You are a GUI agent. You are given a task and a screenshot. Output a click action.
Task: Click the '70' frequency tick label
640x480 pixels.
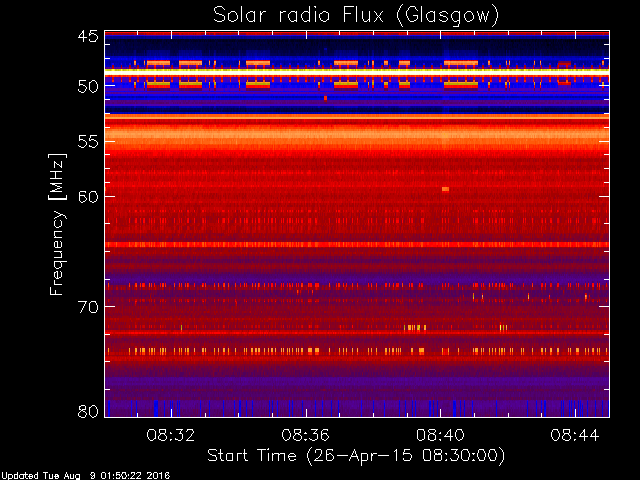[88, 307]
